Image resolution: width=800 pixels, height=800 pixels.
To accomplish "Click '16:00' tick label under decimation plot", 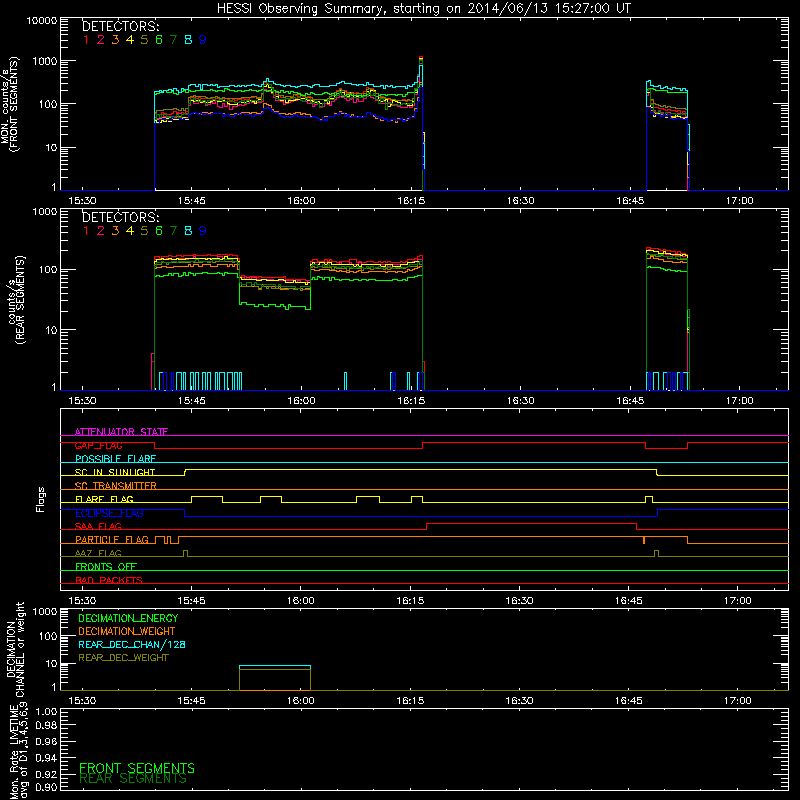I will tap(301, 701).
